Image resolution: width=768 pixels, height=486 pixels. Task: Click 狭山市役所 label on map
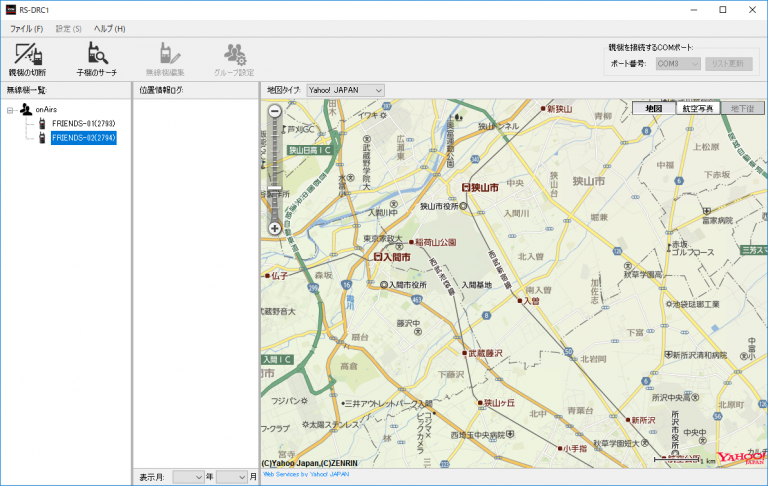coord(439,207)
